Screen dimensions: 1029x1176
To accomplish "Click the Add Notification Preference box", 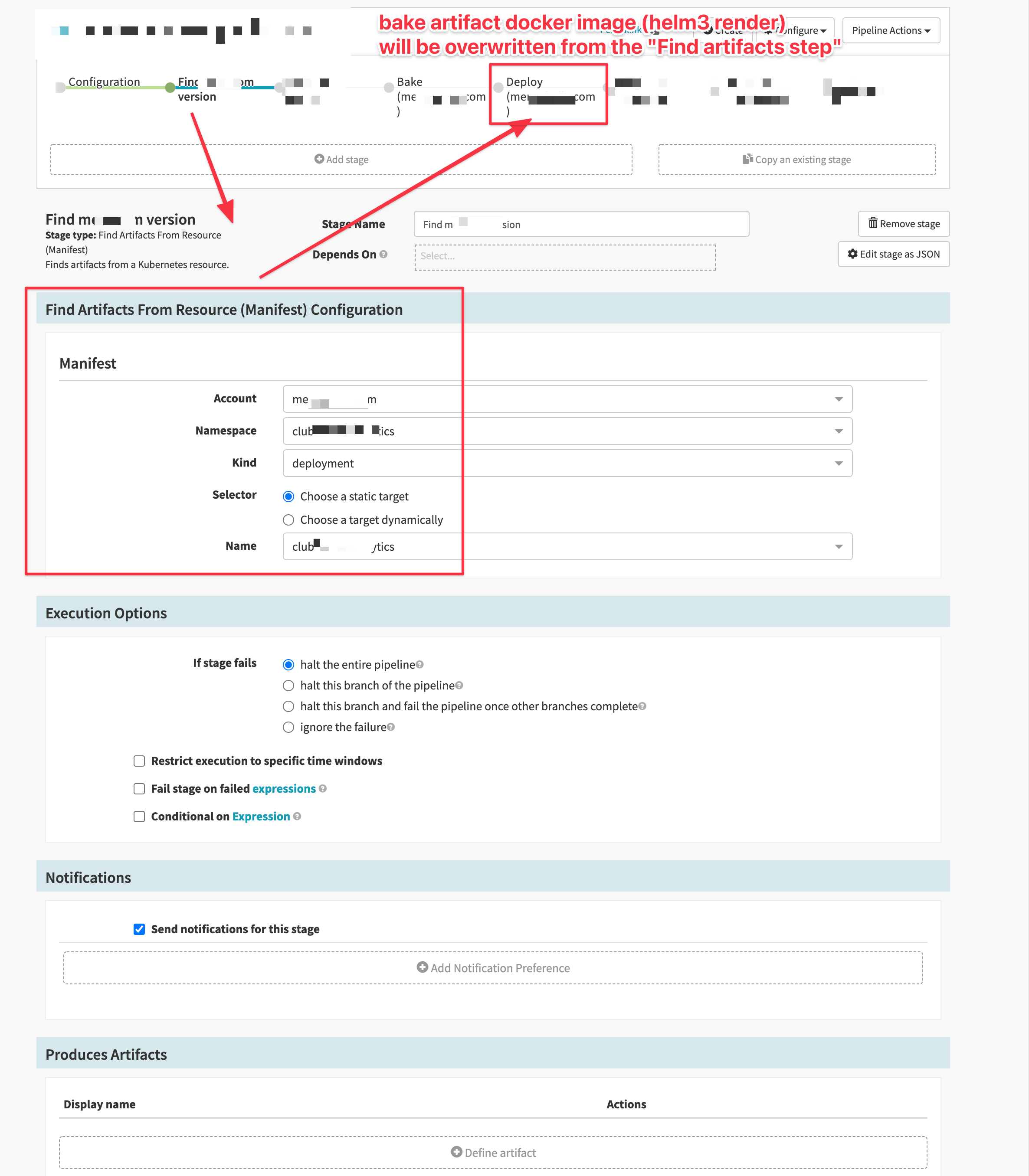I will coord(493,968).
